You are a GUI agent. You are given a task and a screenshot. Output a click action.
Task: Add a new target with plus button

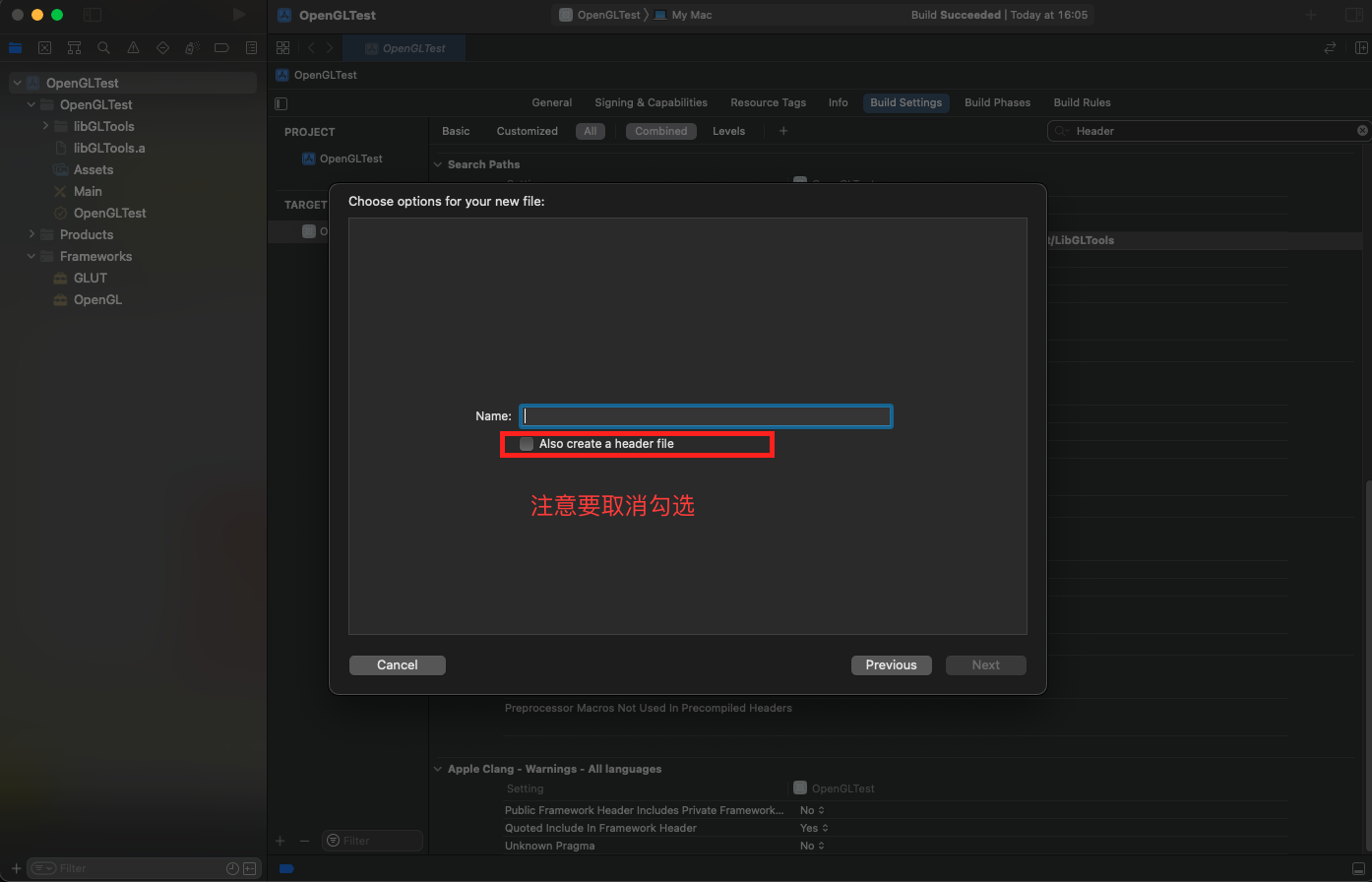coord(281,841)
